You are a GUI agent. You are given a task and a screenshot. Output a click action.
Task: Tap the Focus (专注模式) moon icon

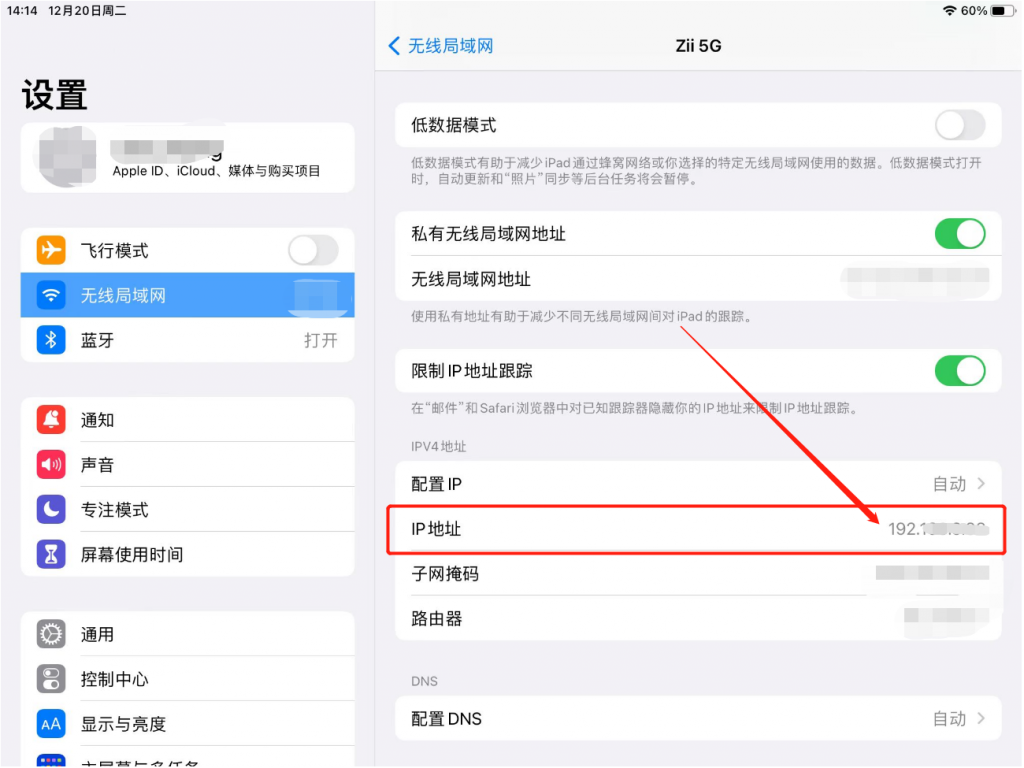click(x=51, y=509)
